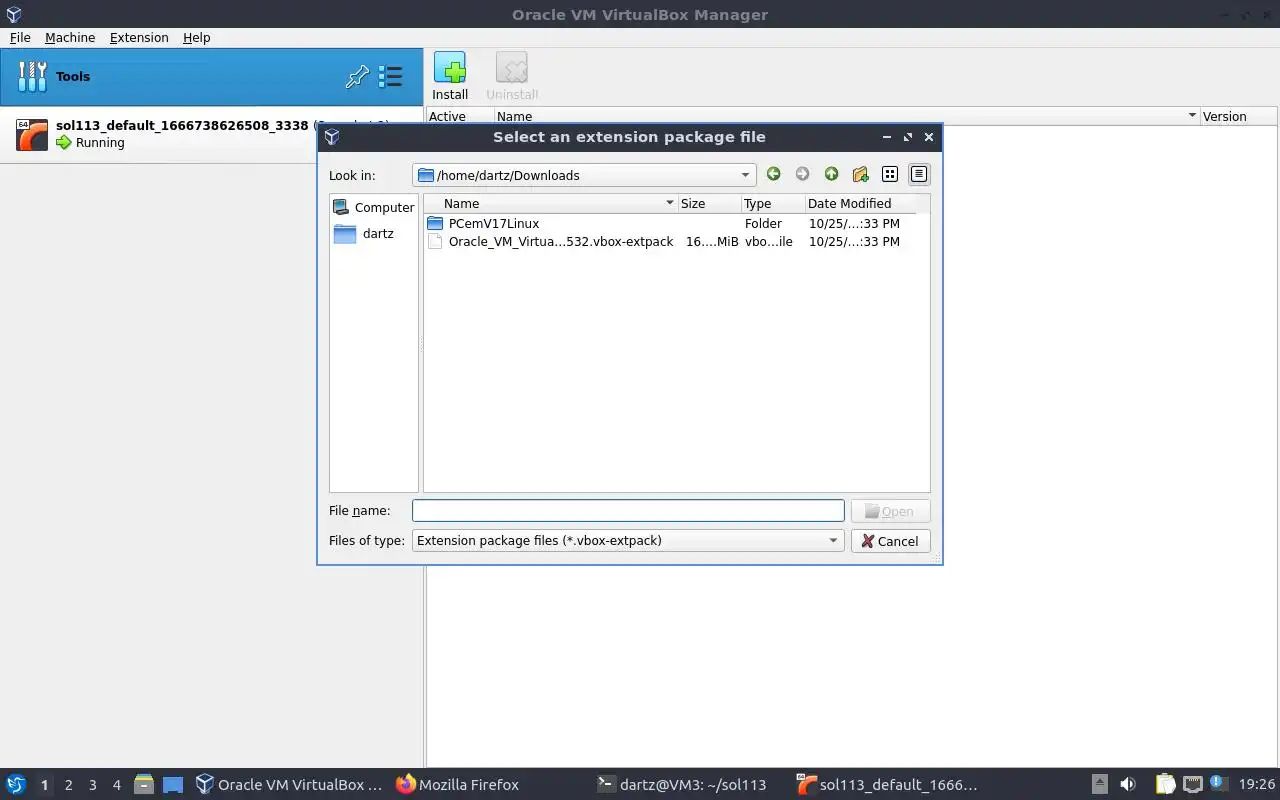
Task: Sort file list by Size column
Action: (709, 203)
